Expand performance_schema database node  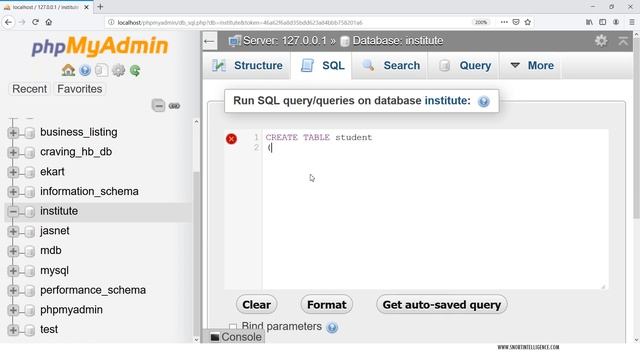(13, 291)
